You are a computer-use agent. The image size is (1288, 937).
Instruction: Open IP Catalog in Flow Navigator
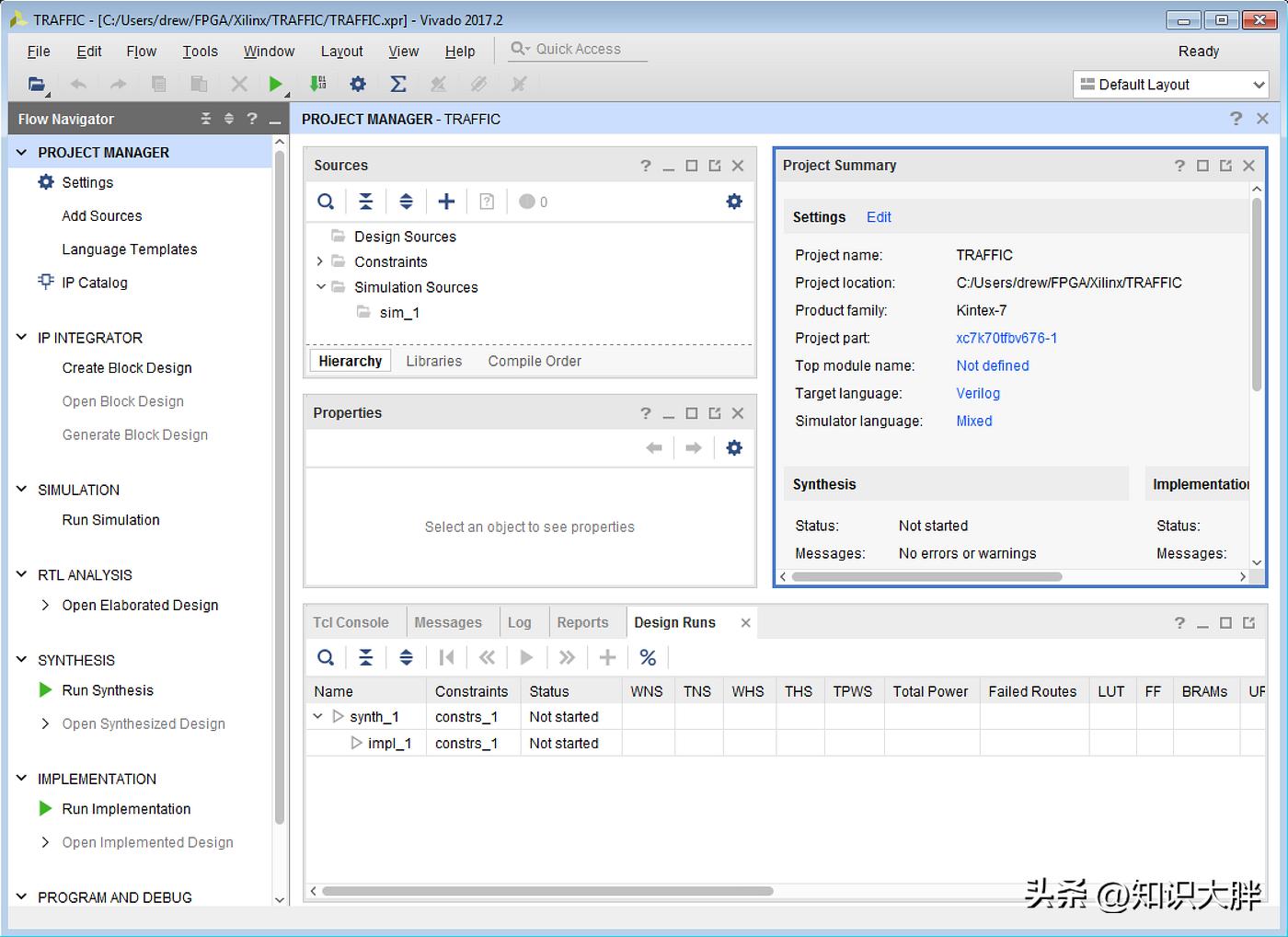pos(94,283)
